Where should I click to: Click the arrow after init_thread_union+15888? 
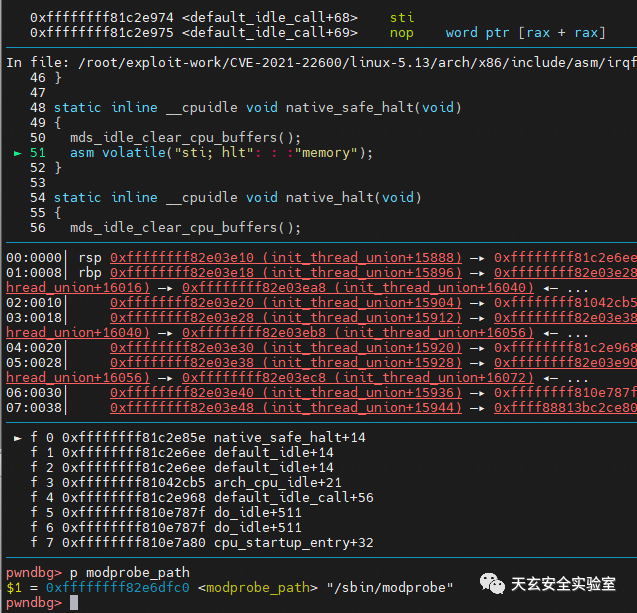coord(477,258)
